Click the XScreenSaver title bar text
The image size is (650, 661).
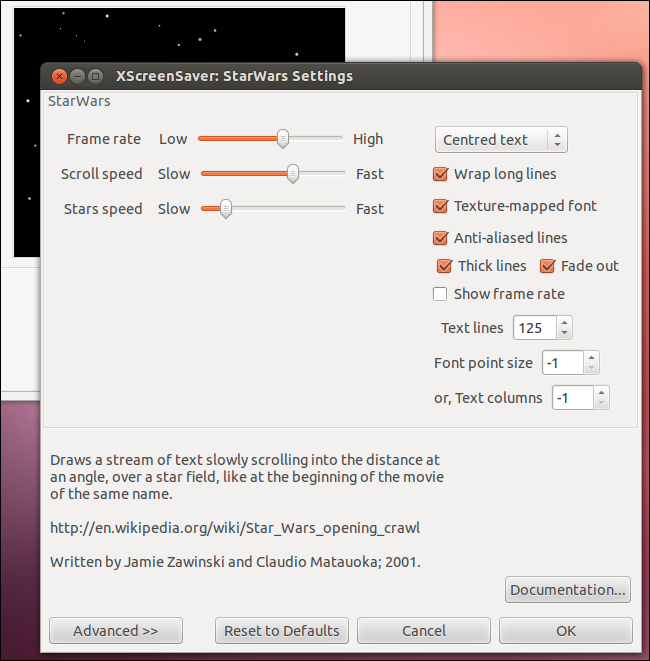point(234,76)
